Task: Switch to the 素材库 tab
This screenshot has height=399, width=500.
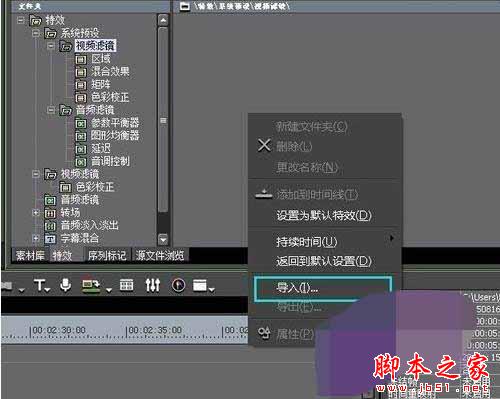Action: click(x=30, y=256)
